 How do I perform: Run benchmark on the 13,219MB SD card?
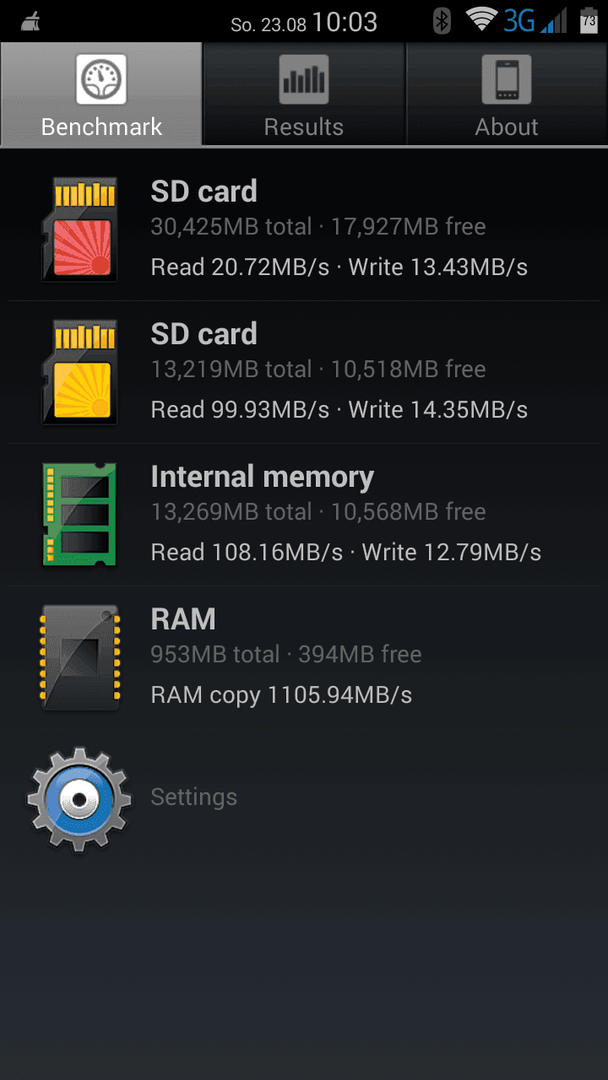pos(304,372)
